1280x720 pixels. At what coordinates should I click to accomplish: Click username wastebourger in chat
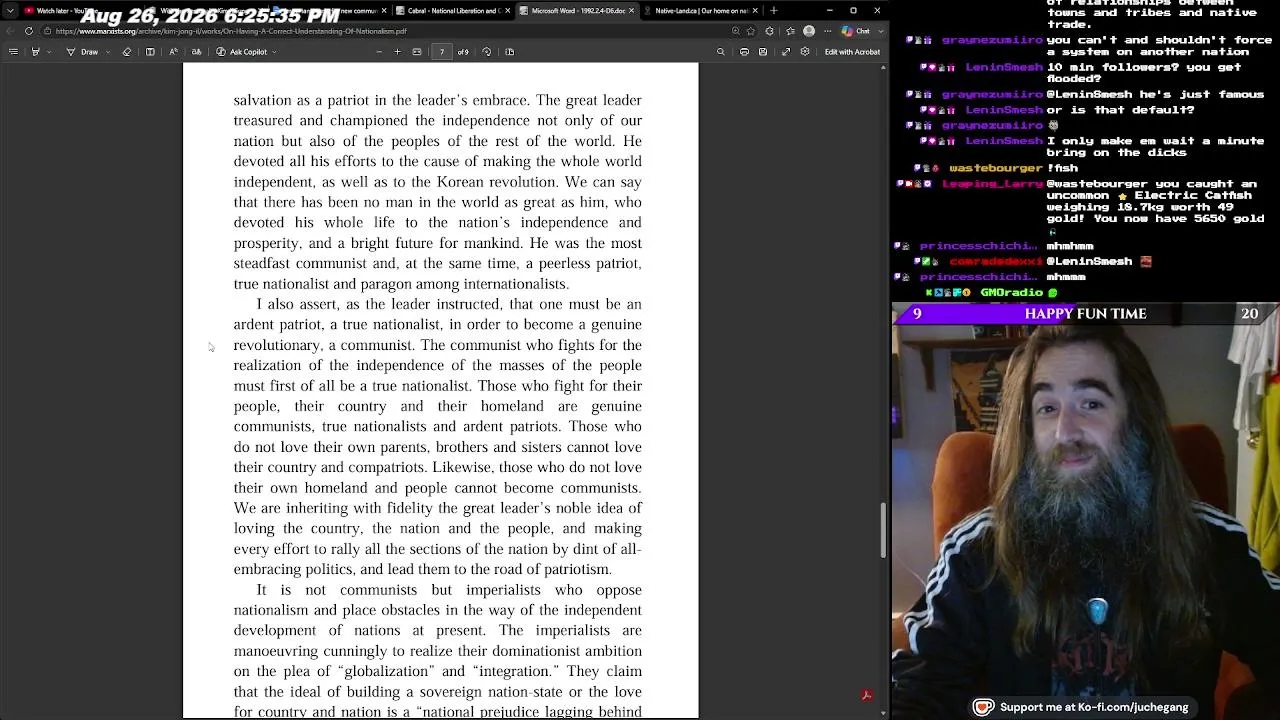click(996, 168)
